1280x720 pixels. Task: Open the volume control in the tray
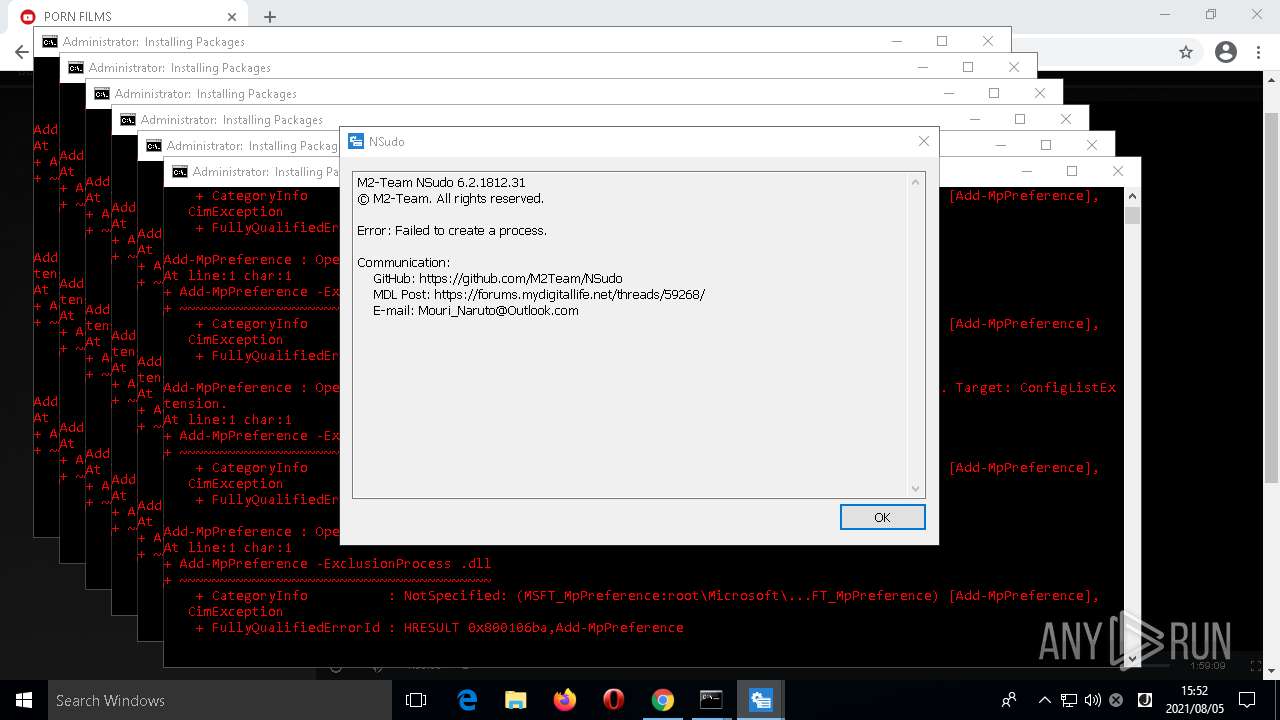click(1092, 700)
